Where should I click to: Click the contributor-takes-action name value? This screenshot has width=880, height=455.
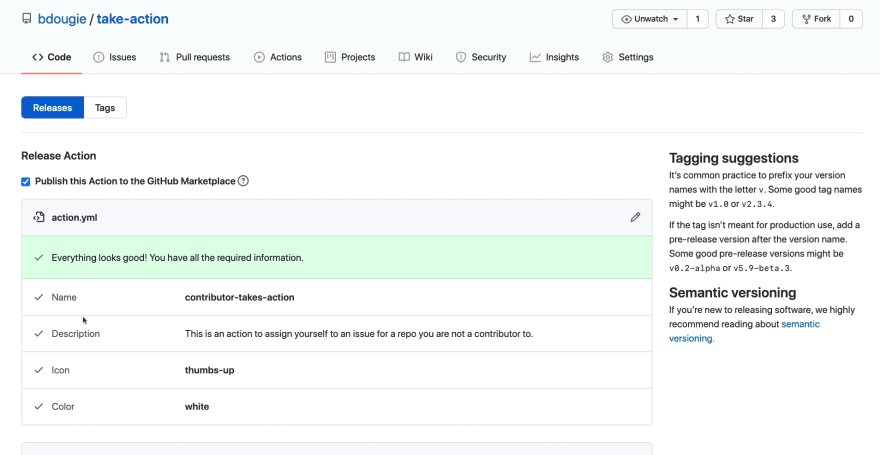(x=240, y=297)
